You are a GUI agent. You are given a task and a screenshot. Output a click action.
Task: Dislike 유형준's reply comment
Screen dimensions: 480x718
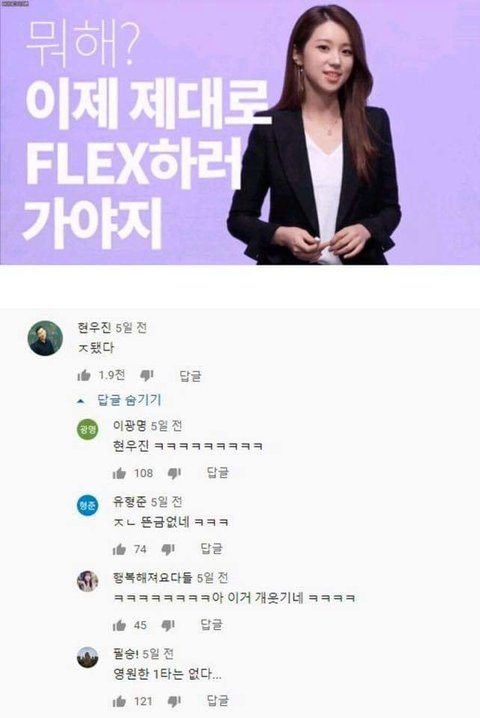coord(168,549)
